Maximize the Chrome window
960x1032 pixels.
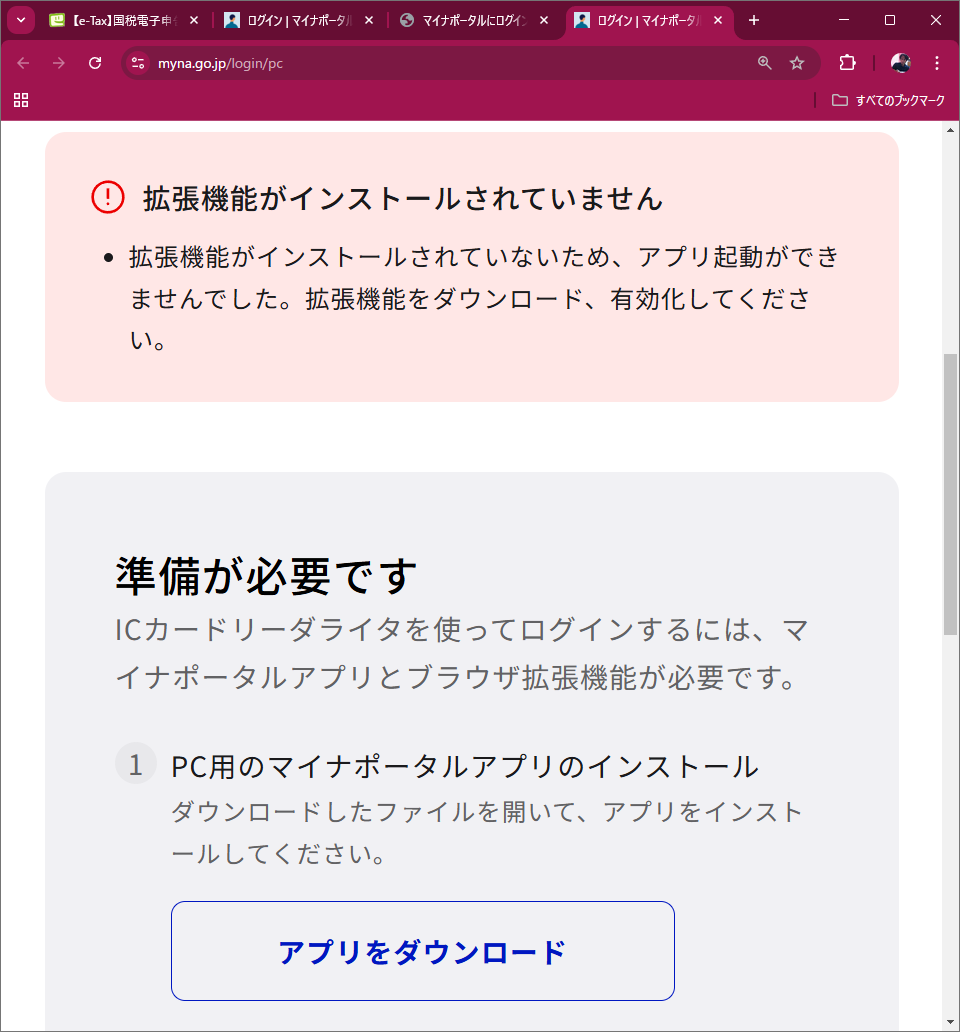[x=890, y=20]
